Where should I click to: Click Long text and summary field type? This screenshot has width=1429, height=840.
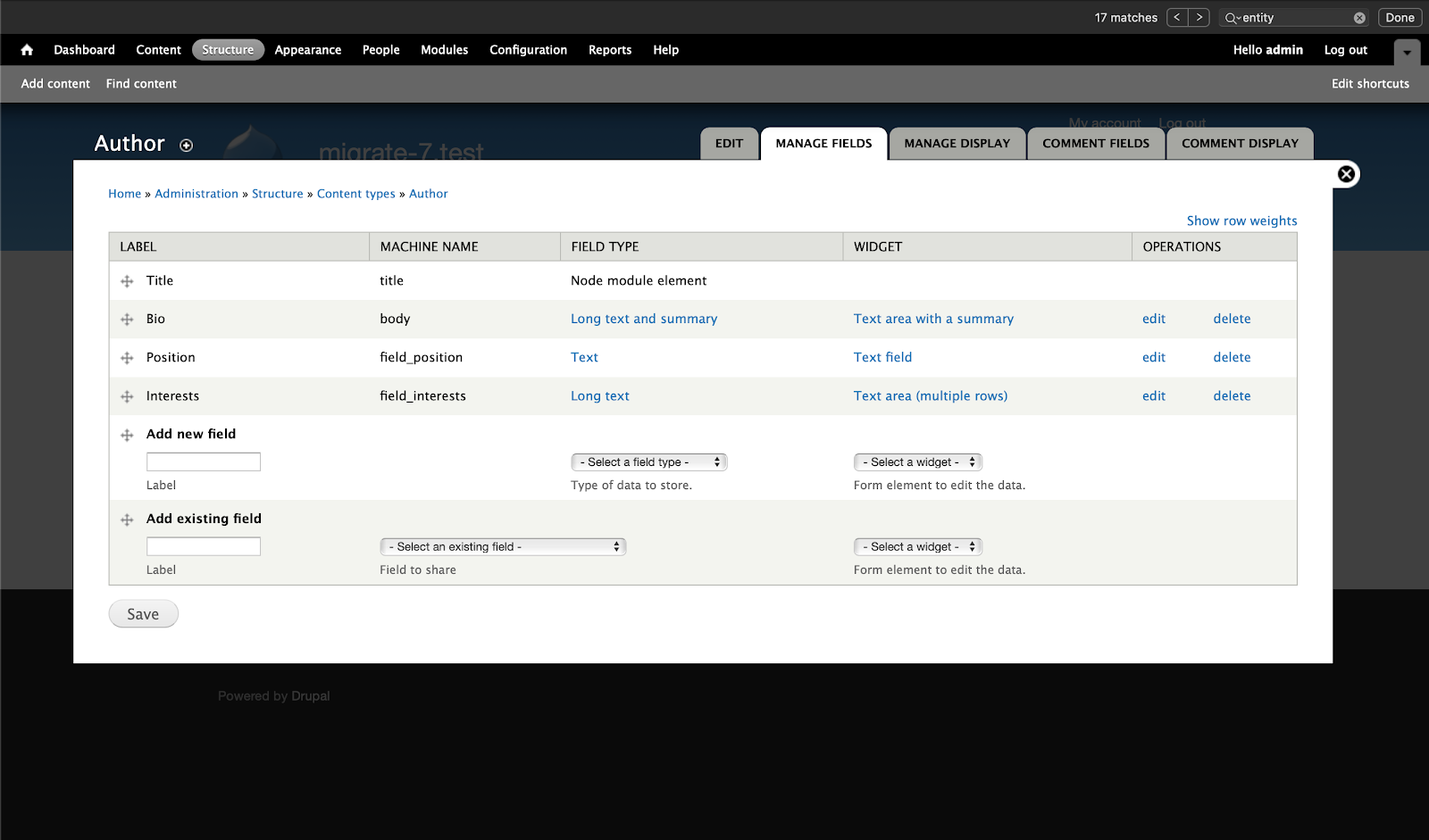[x=644, y=319]
